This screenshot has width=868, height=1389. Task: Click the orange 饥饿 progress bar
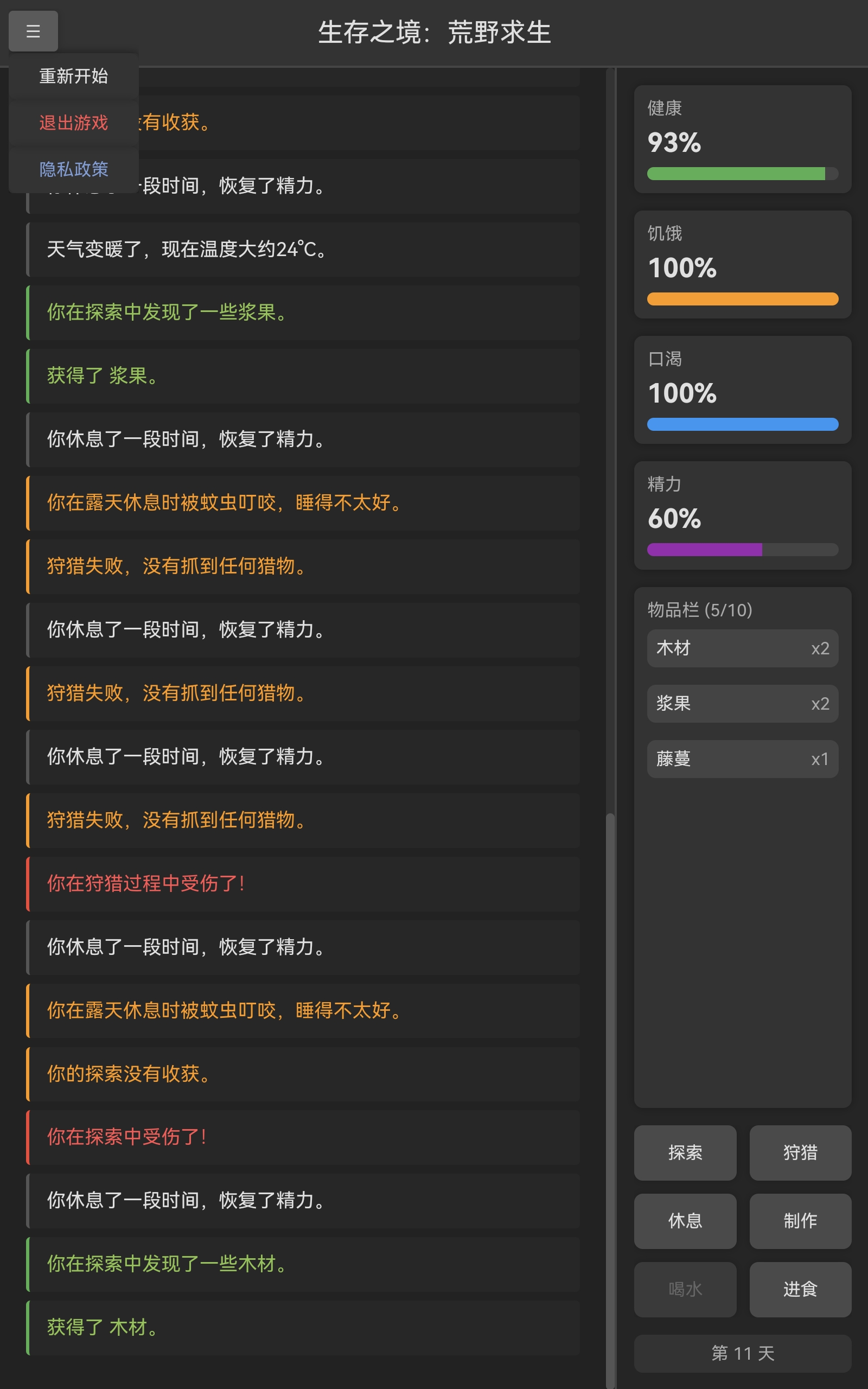coord(742,299)
